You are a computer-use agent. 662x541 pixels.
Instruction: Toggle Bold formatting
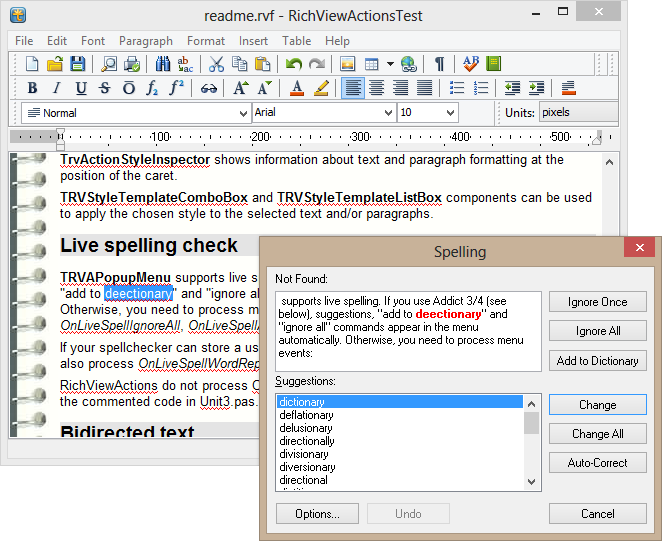(32, 88)
